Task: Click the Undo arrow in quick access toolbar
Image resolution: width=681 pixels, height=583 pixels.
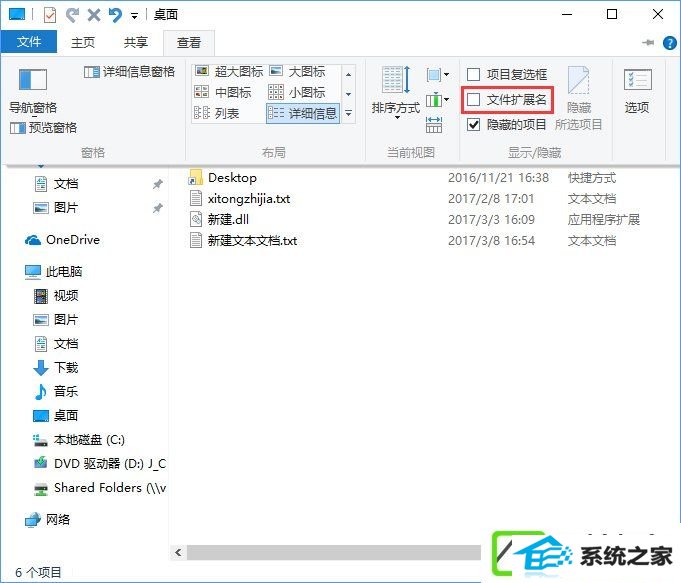Action: (x=115, y=15)
